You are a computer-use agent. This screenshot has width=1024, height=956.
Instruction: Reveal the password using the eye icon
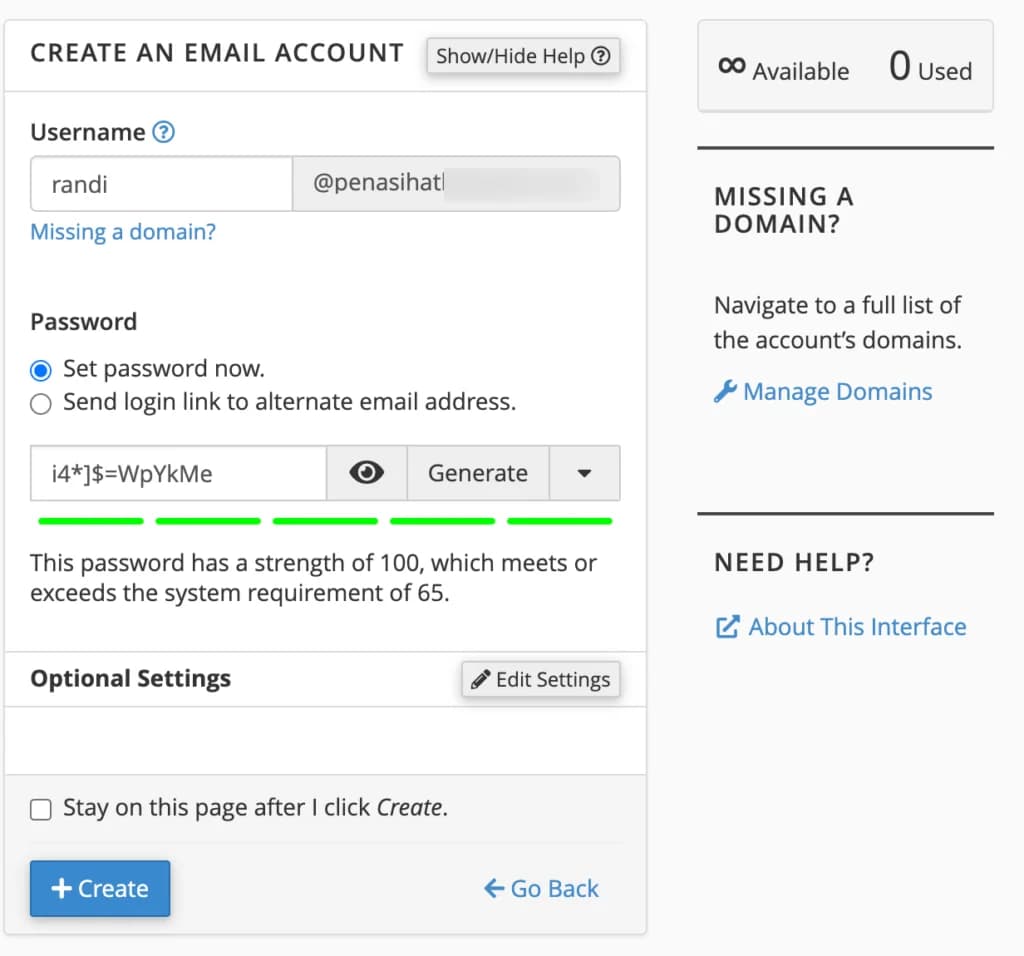366,473
